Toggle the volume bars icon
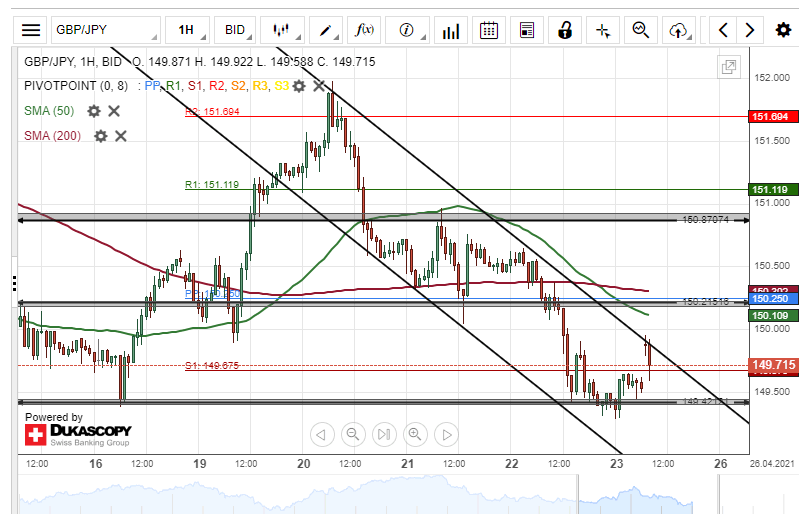Image resolution: width=808 pixels, height=525 pixels. pyautogui.click(x=450, y=30)
